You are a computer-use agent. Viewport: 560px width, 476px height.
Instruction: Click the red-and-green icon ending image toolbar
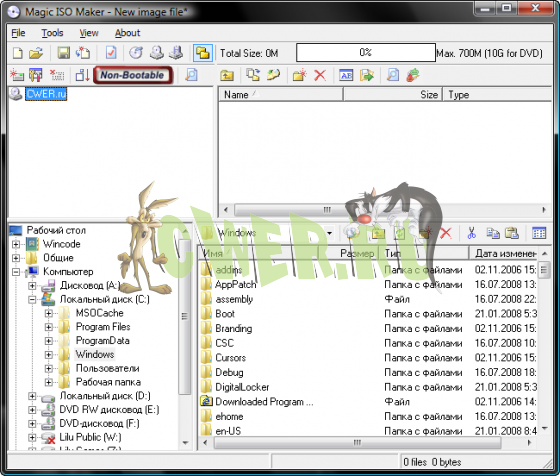point(412,75)
